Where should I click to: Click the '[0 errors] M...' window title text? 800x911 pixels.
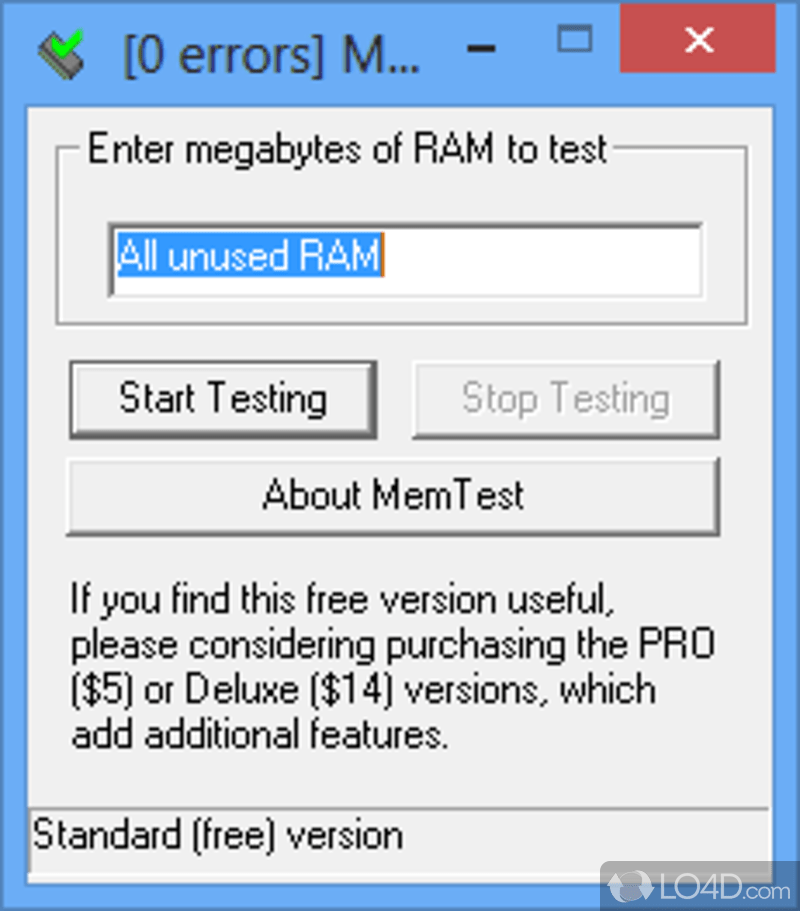271,56
